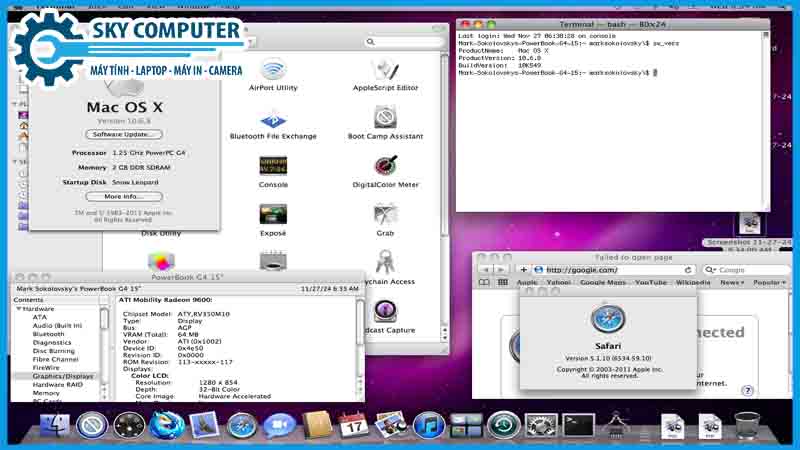Open AppleScript Editor
This screenshot has width=800, height=450.
coord(385,71)
